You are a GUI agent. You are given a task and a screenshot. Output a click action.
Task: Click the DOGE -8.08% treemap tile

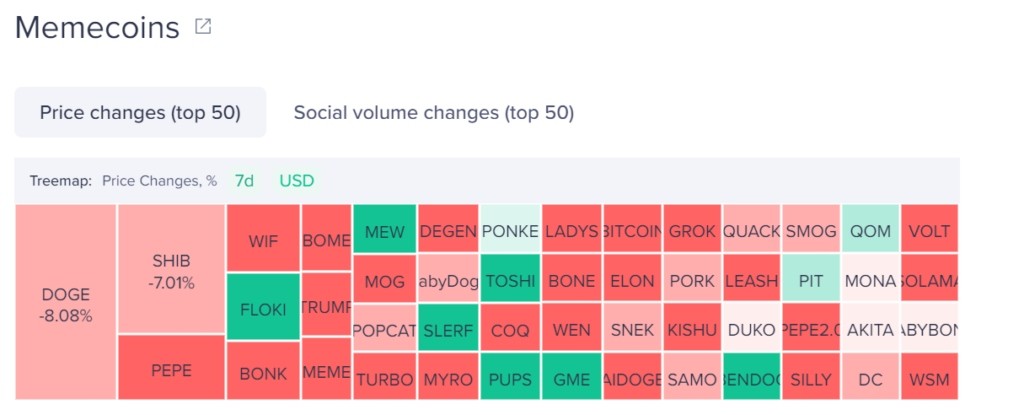coord(65,302)
